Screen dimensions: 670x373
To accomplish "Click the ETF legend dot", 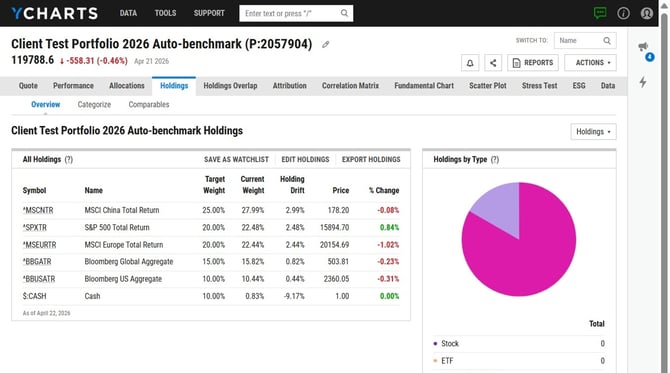I will click(x=435, y=361).
